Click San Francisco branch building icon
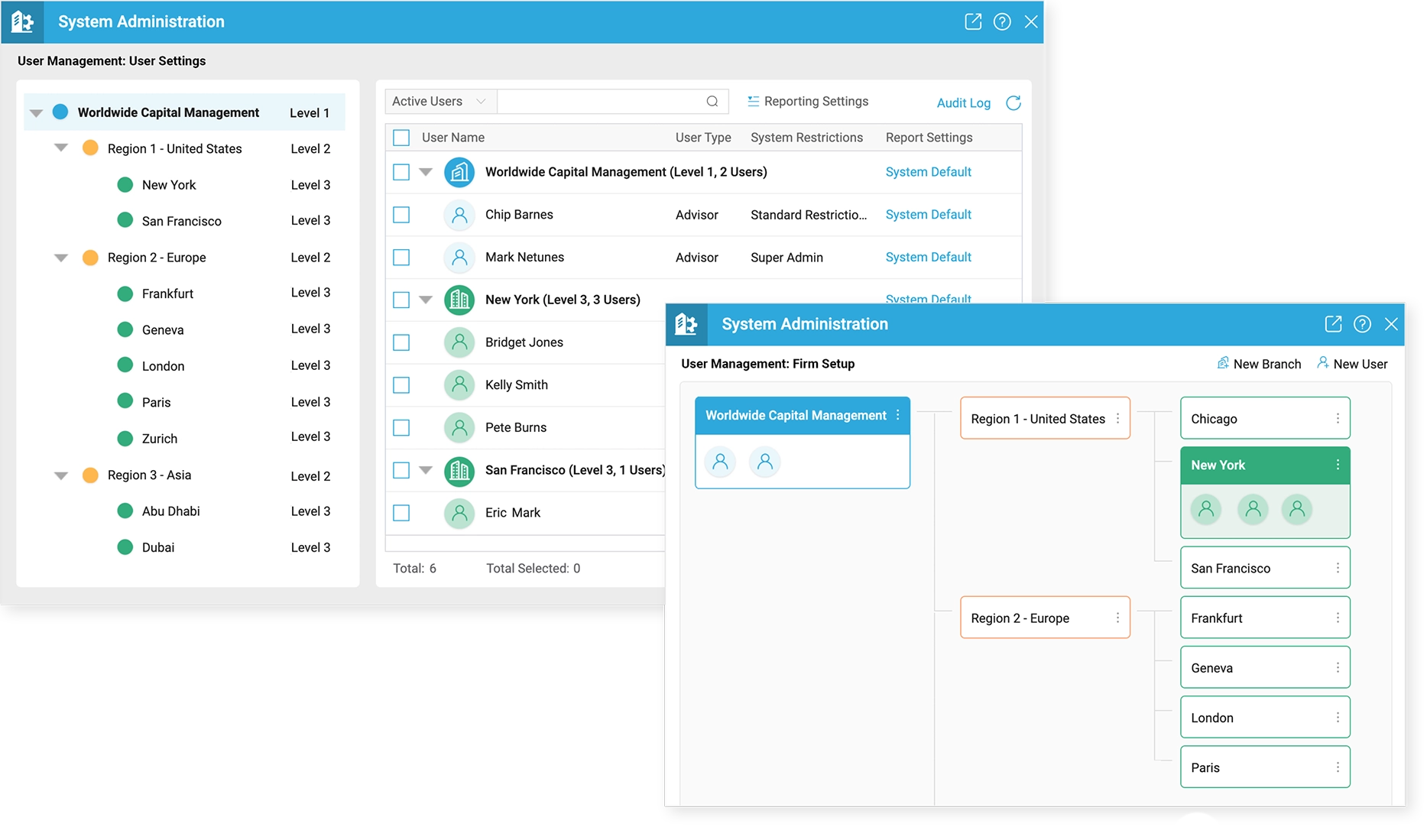The width and height of the screenshot is (1427, 840). [459, 470]
